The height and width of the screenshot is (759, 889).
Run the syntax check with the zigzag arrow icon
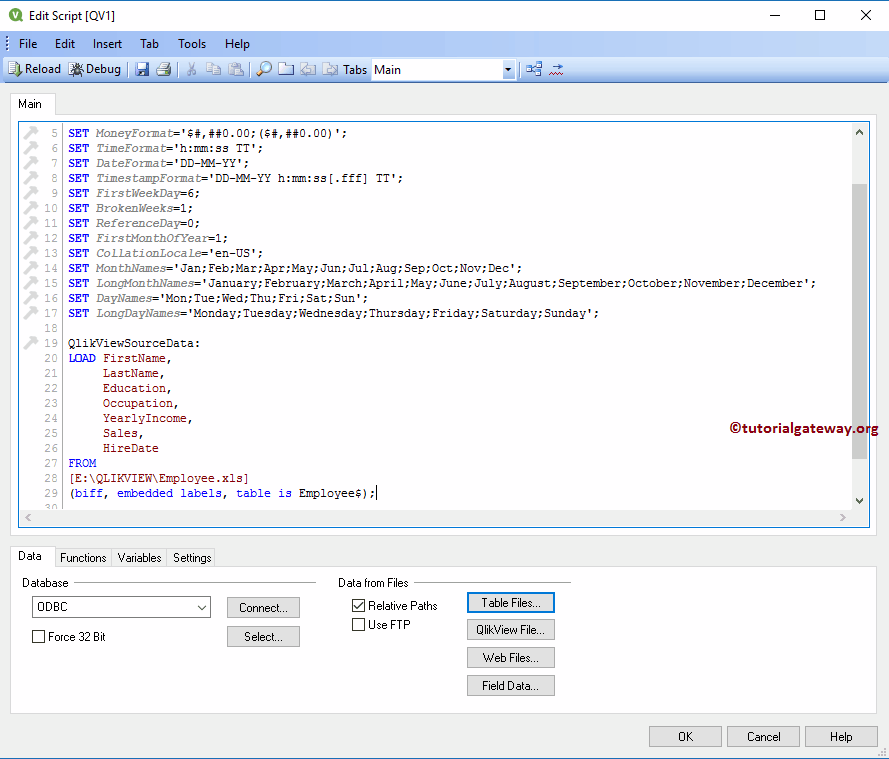point(556,68)
